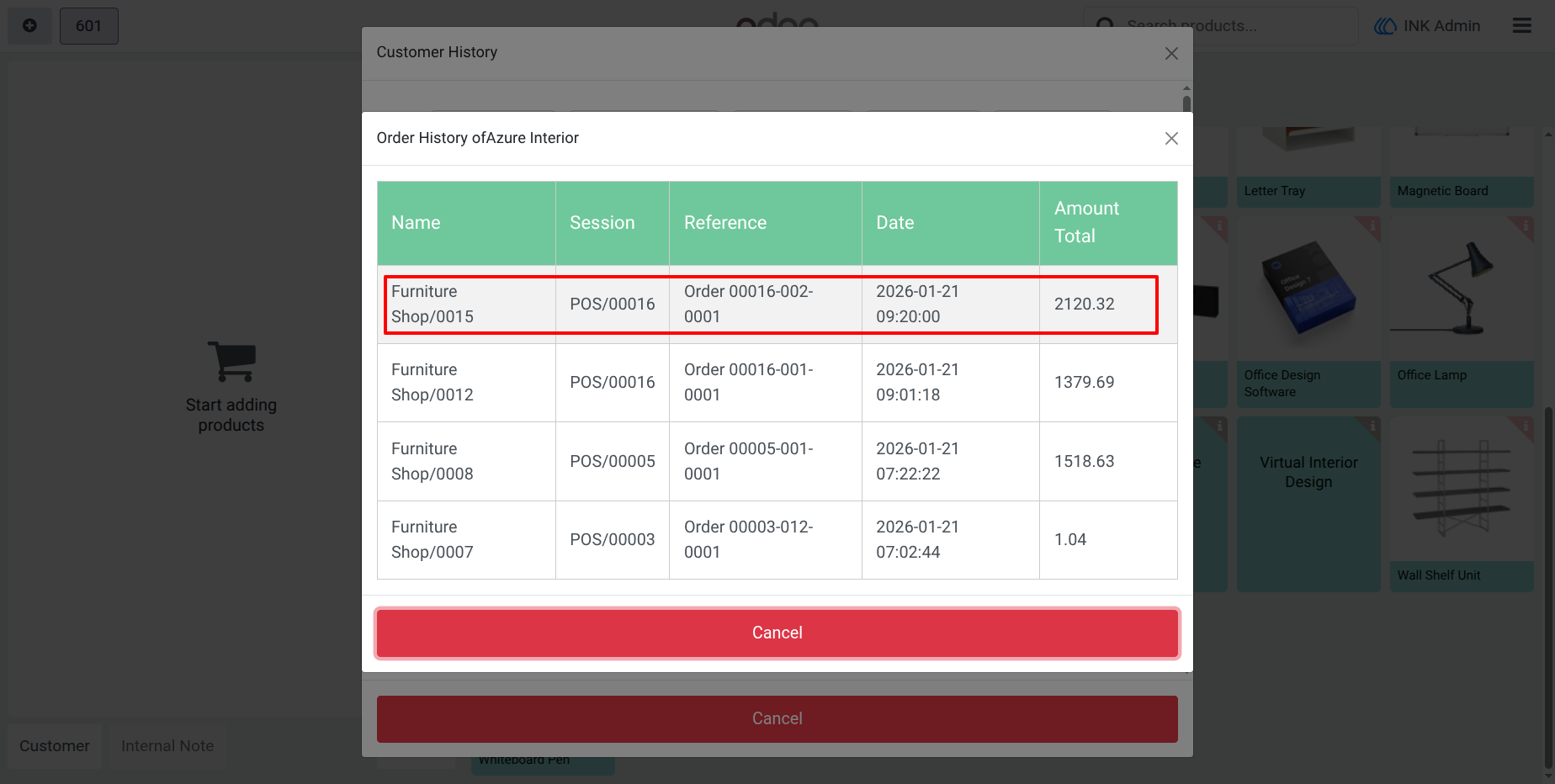Open info icon on Office Design Software

coord(1372,225)
